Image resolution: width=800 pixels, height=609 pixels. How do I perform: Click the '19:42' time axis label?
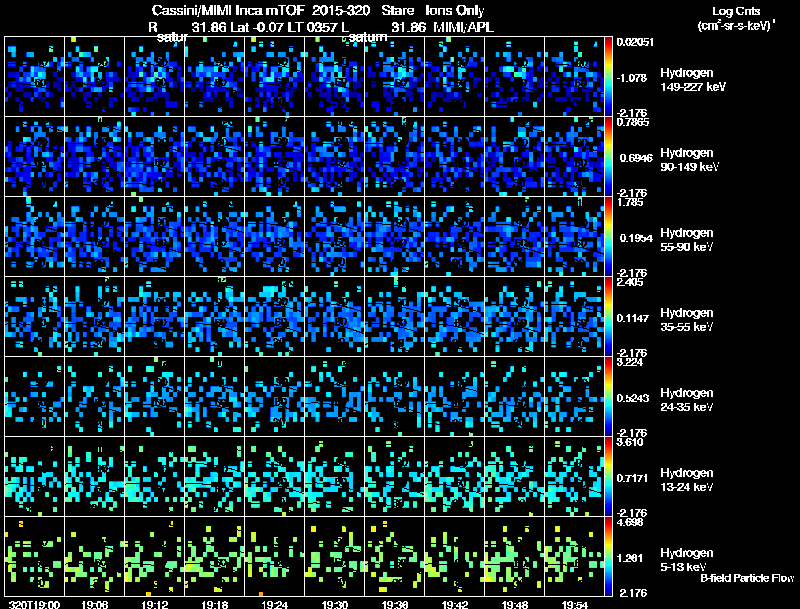point(455,605)
